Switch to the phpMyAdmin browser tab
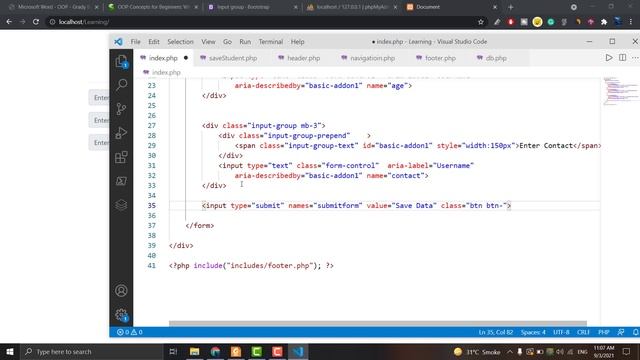The height and width of the screenshot is (360, 640). 352,7
